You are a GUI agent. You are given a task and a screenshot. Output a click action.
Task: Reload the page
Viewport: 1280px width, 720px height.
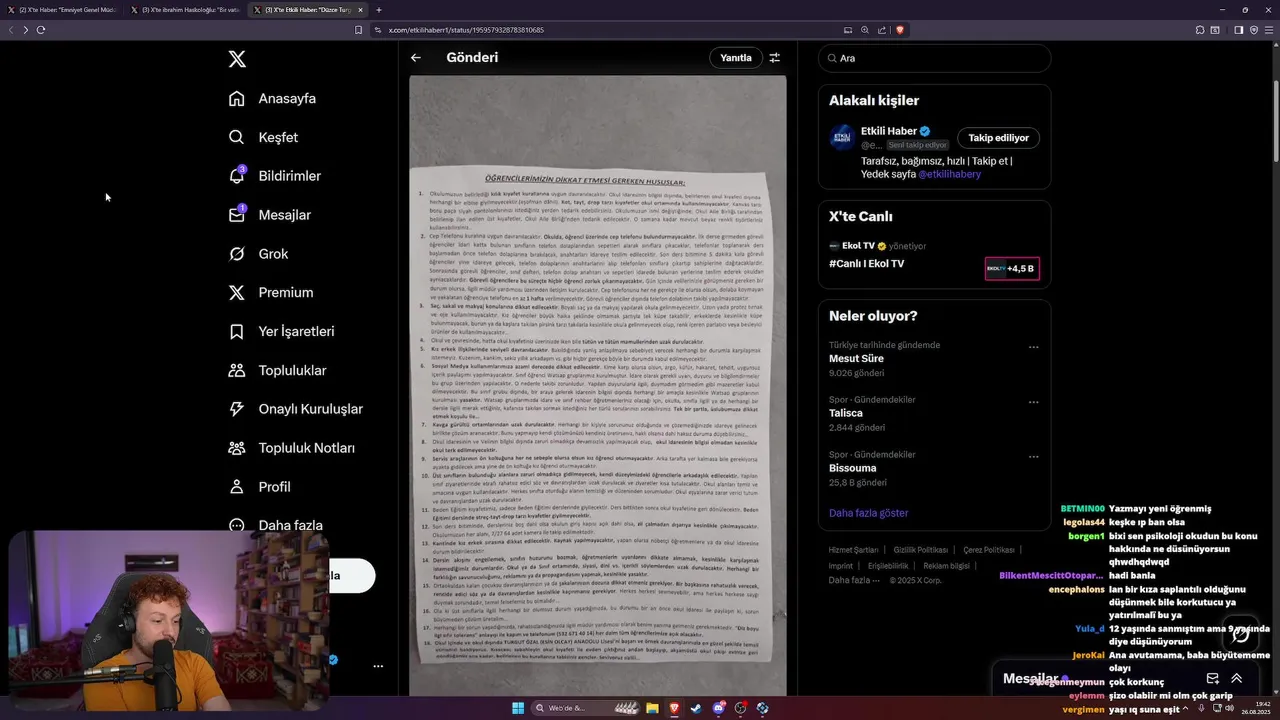(x=41, y=30)
